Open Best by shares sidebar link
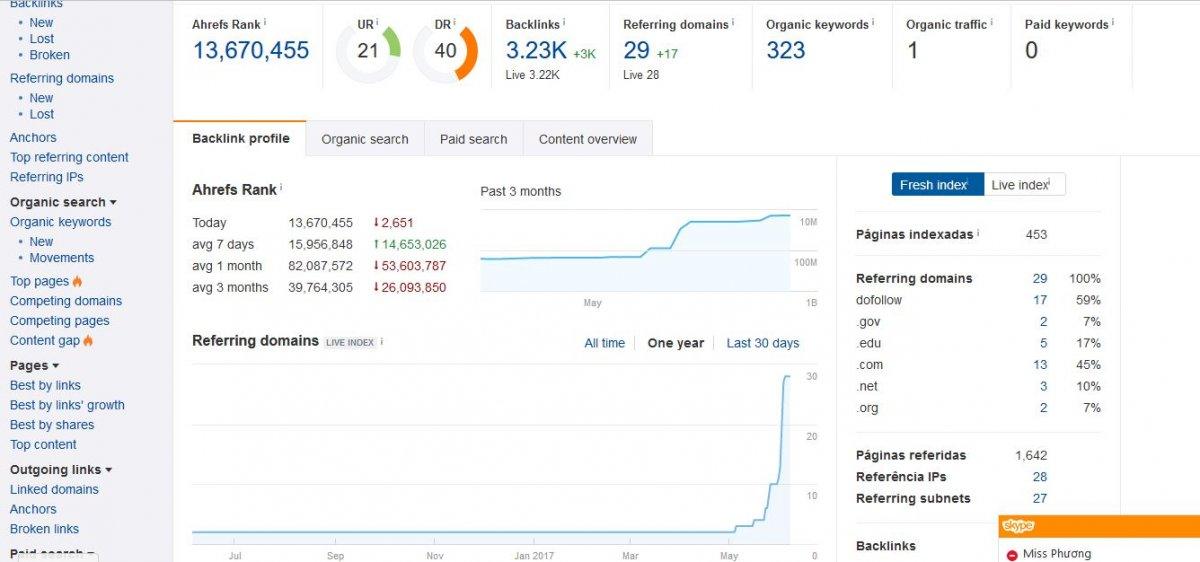1200x562 pixels. pyautogui.click(x=52, y=425)
